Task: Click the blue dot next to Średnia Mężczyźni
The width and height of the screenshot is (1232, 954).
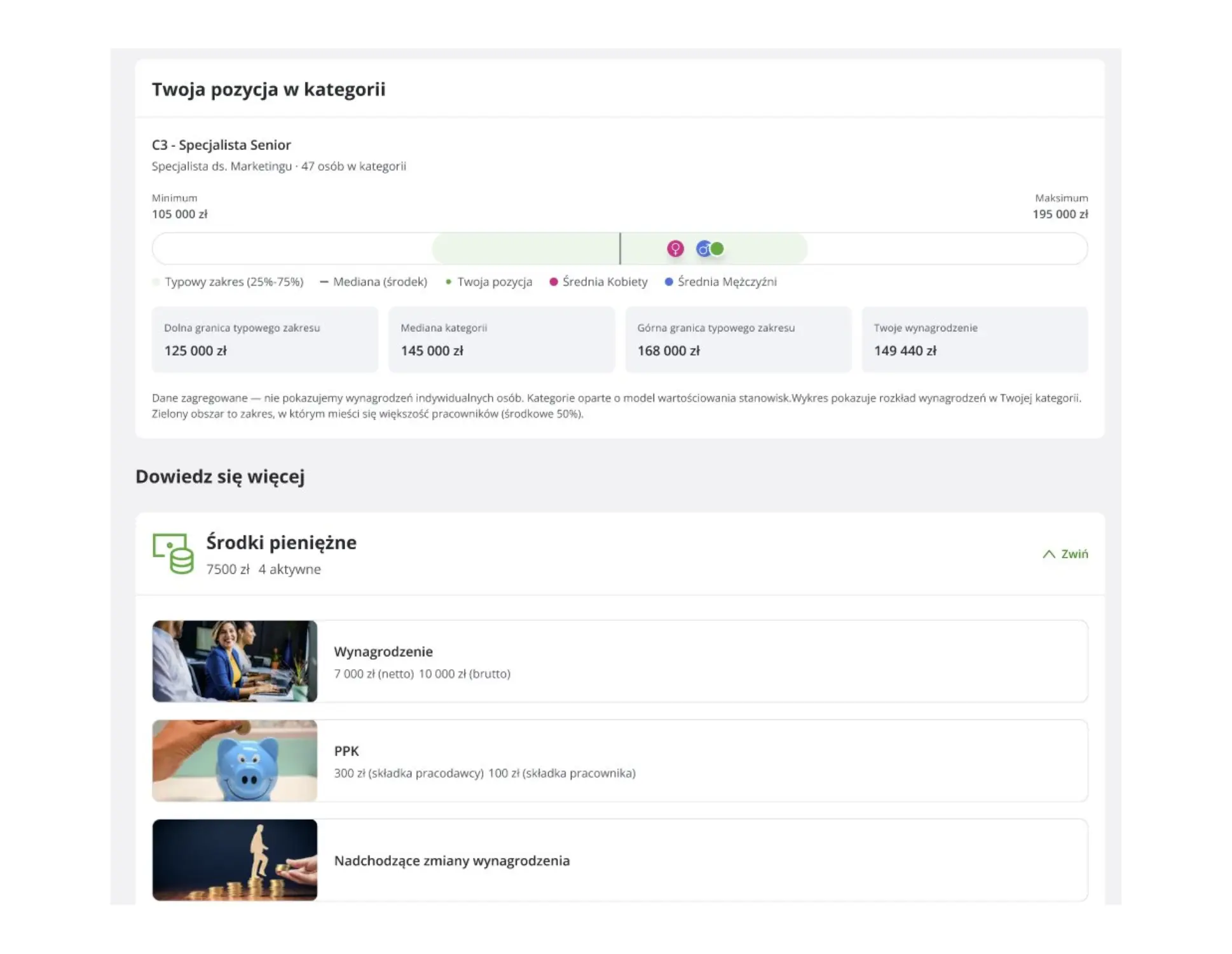Action: pos(669,282)
